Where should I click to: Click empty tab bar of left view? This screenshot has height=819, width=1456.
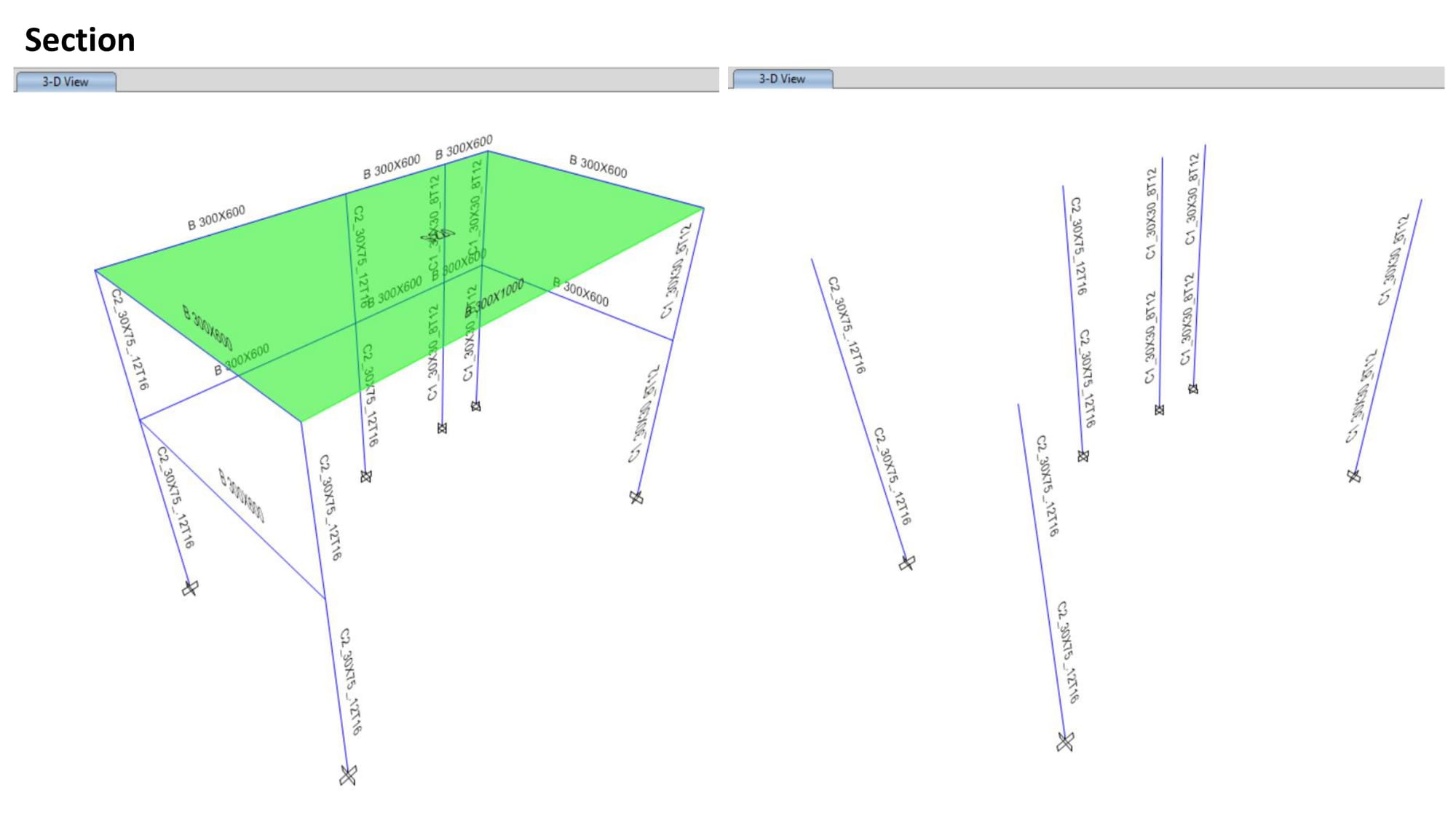point(415,80)
